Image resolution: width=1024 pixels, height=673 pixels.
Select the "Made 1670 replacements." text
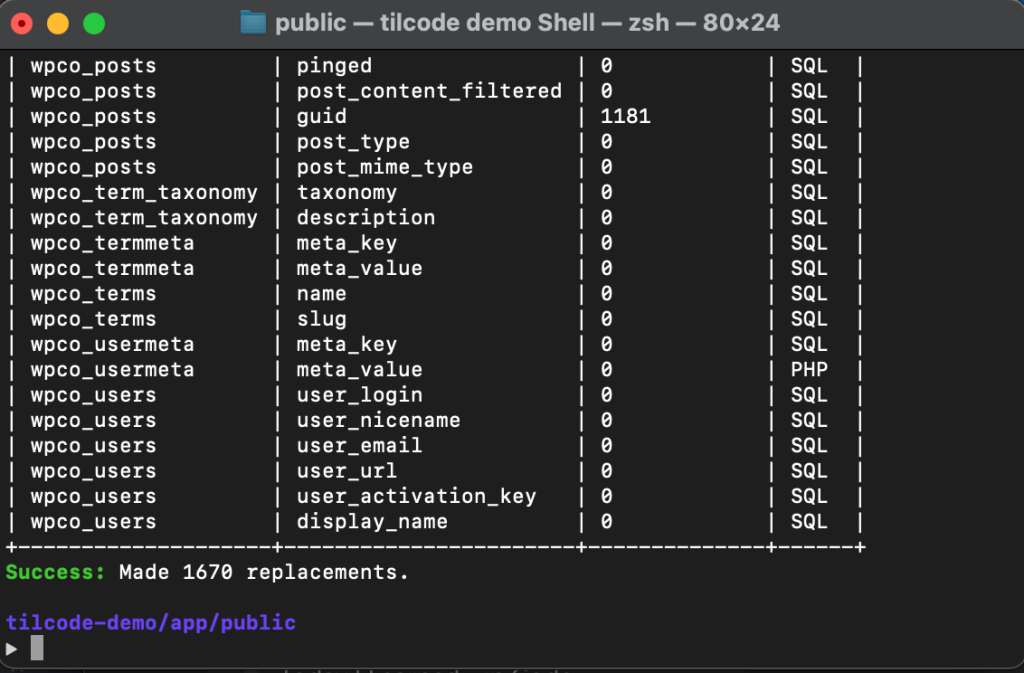click(x=264, y=572)
